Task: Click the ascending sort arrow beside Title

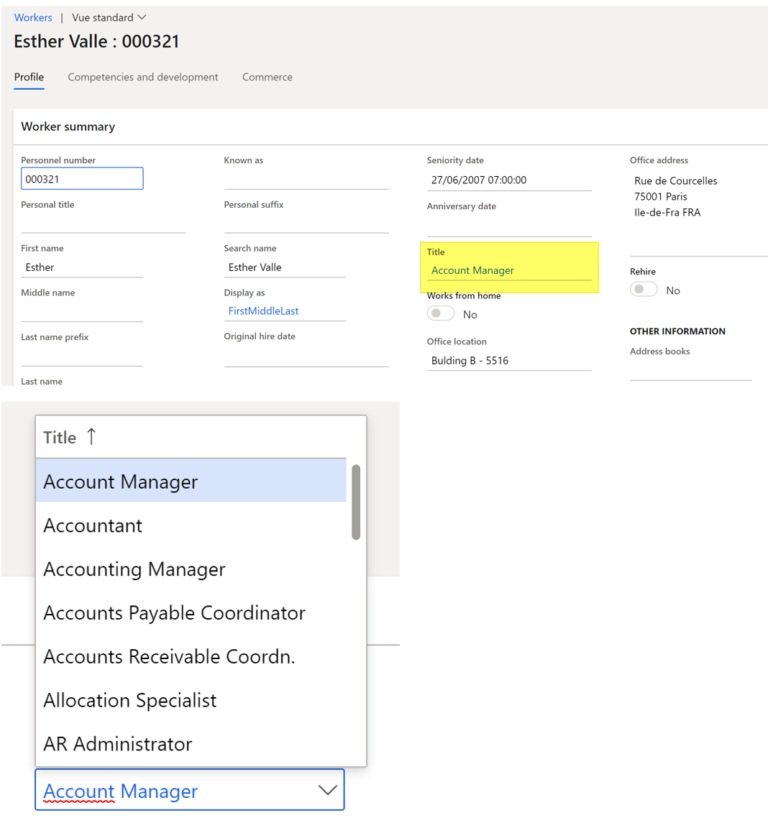Action: tap(90, 435)
